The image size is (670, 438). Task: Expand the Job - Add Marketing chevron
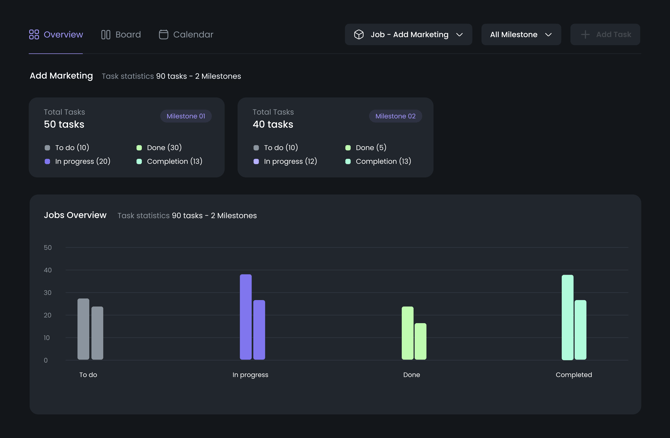[x=460, y=35]
